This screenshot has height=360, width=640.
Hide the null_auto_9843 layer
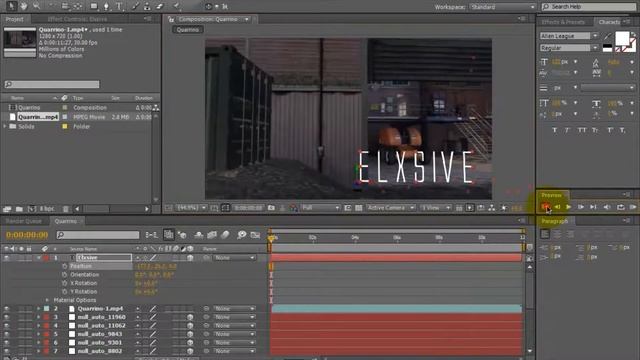pyautogui.click(x=7, y=334)
